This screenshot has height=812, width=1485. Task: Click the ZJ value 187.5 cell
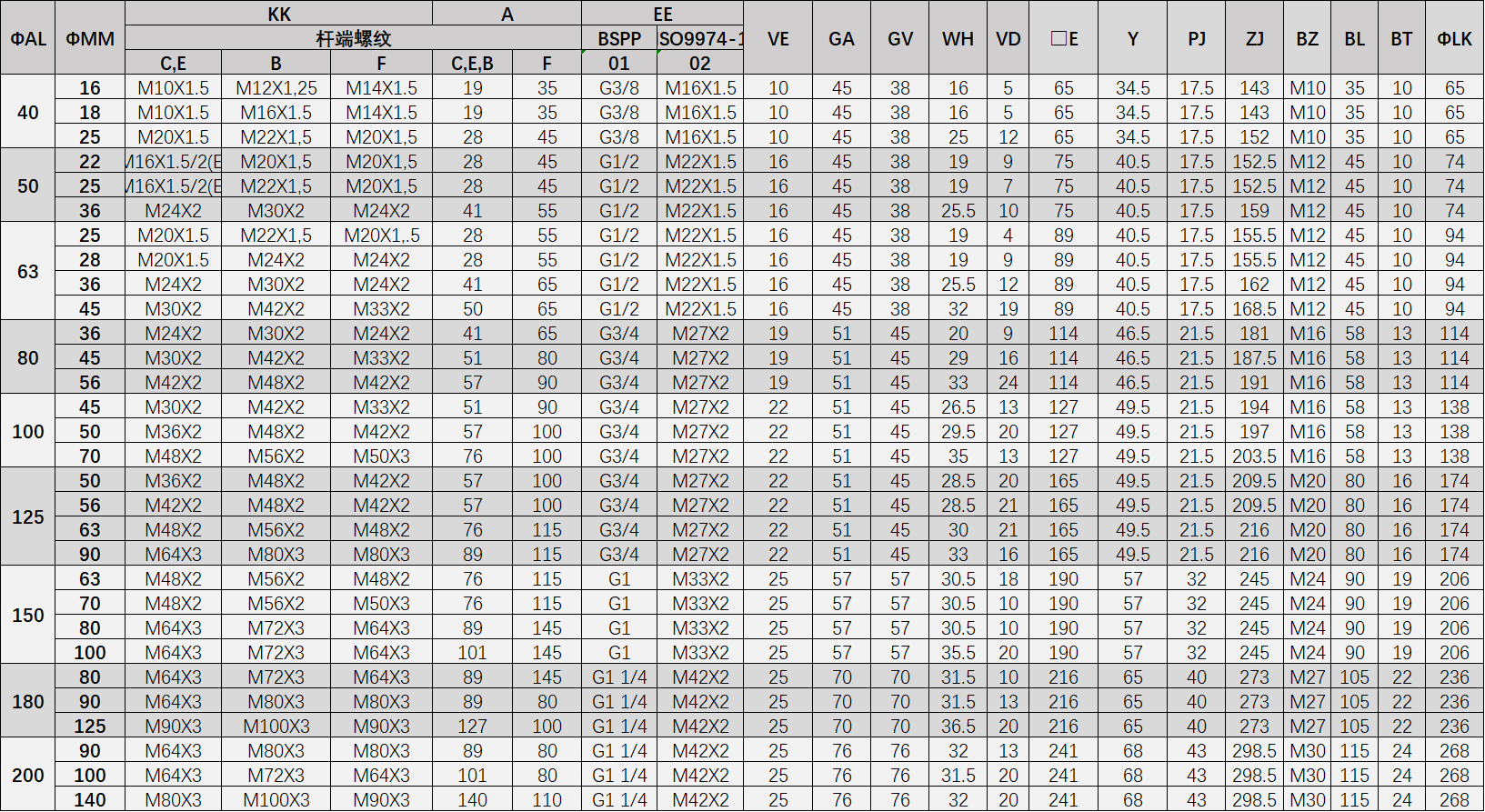click(x=1254, y=358)
